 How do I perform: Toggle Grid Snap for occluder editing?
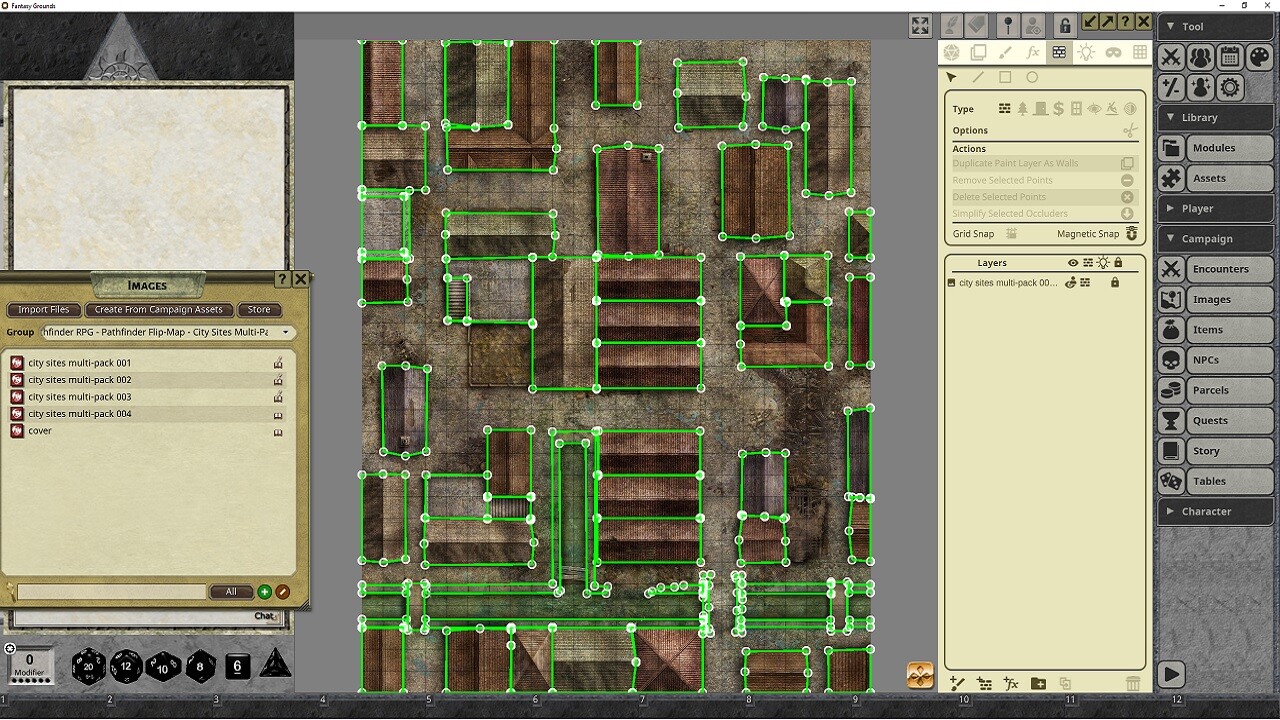point(1013,233)
